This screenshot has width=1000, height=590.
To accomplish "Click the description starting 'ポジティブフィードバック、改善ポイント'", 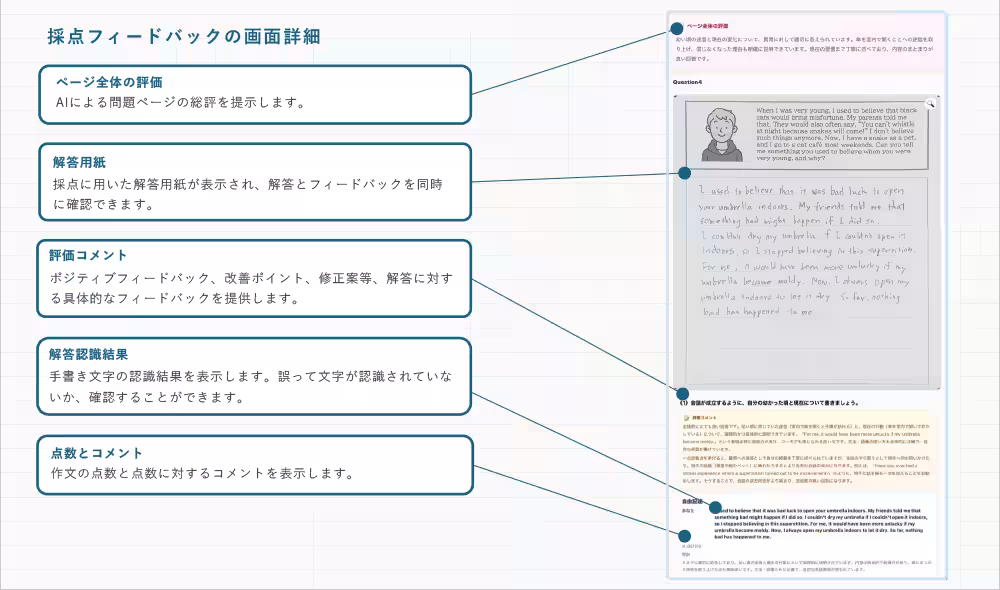I will 251,288.
